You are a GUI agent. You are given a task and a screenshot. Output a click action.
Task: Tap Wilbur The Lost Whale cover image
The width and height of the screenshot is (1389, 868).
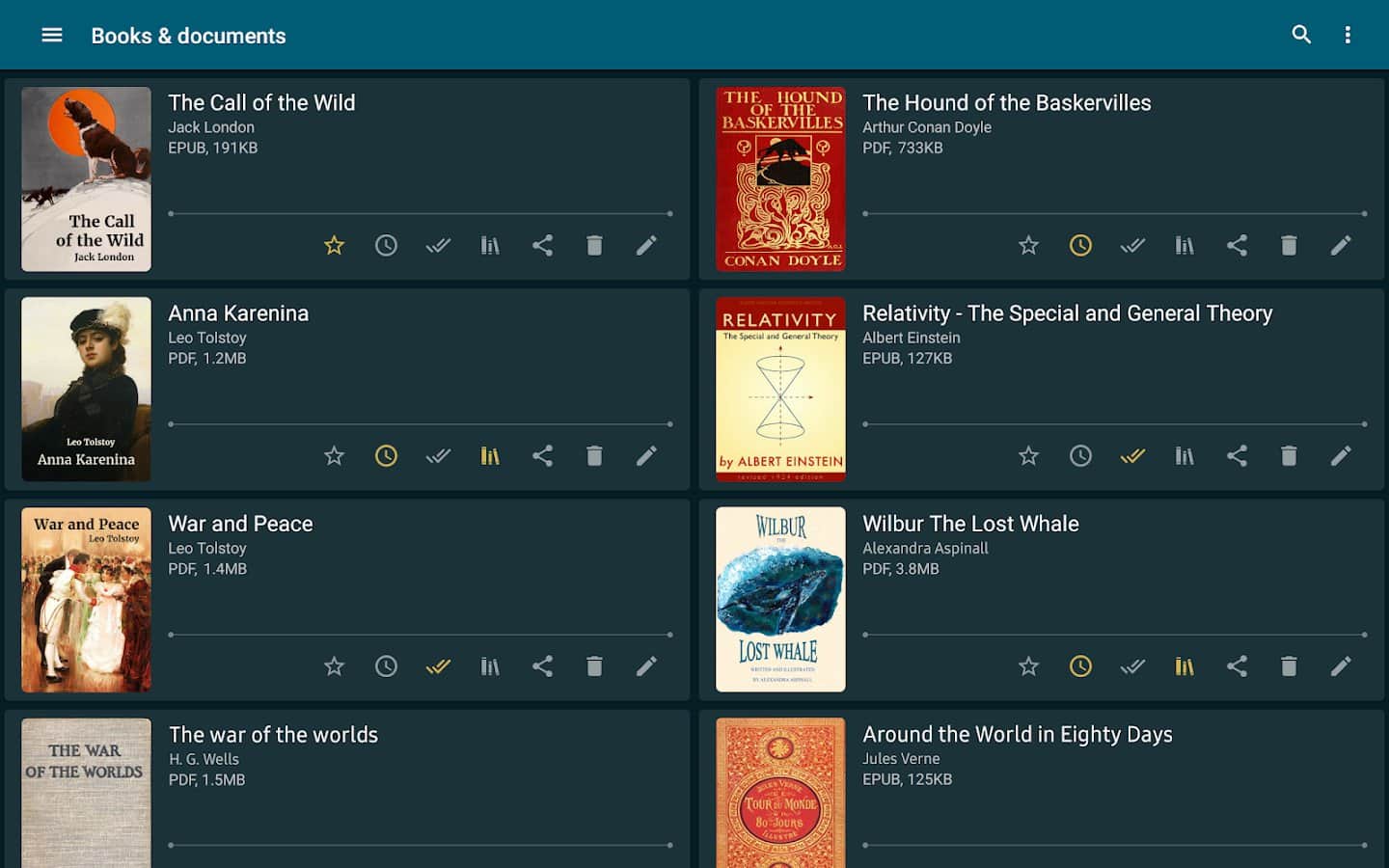pyautogui.click(x=780, y=599)
